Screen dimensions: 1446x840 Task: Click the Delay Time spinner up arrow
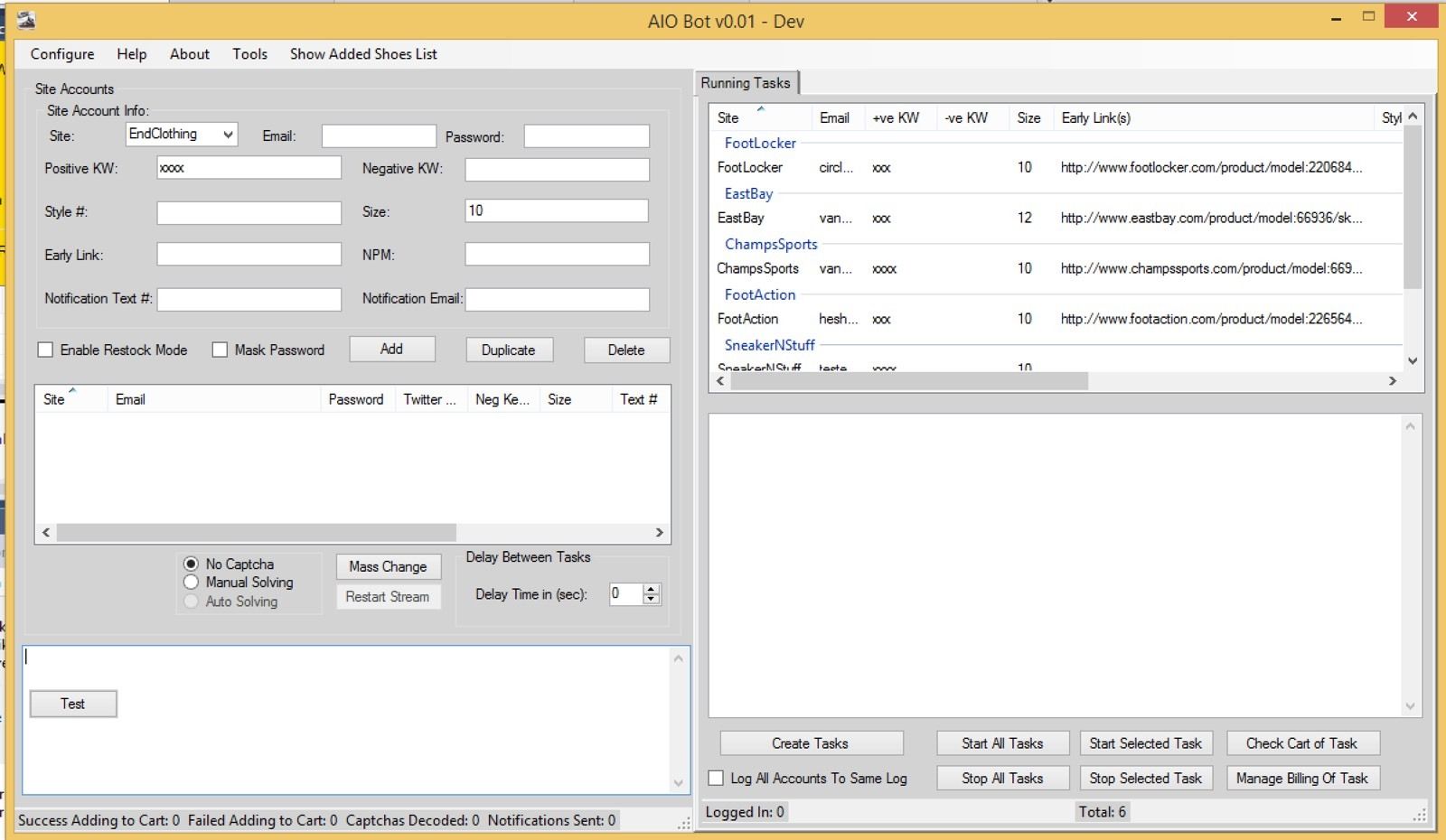652,588
